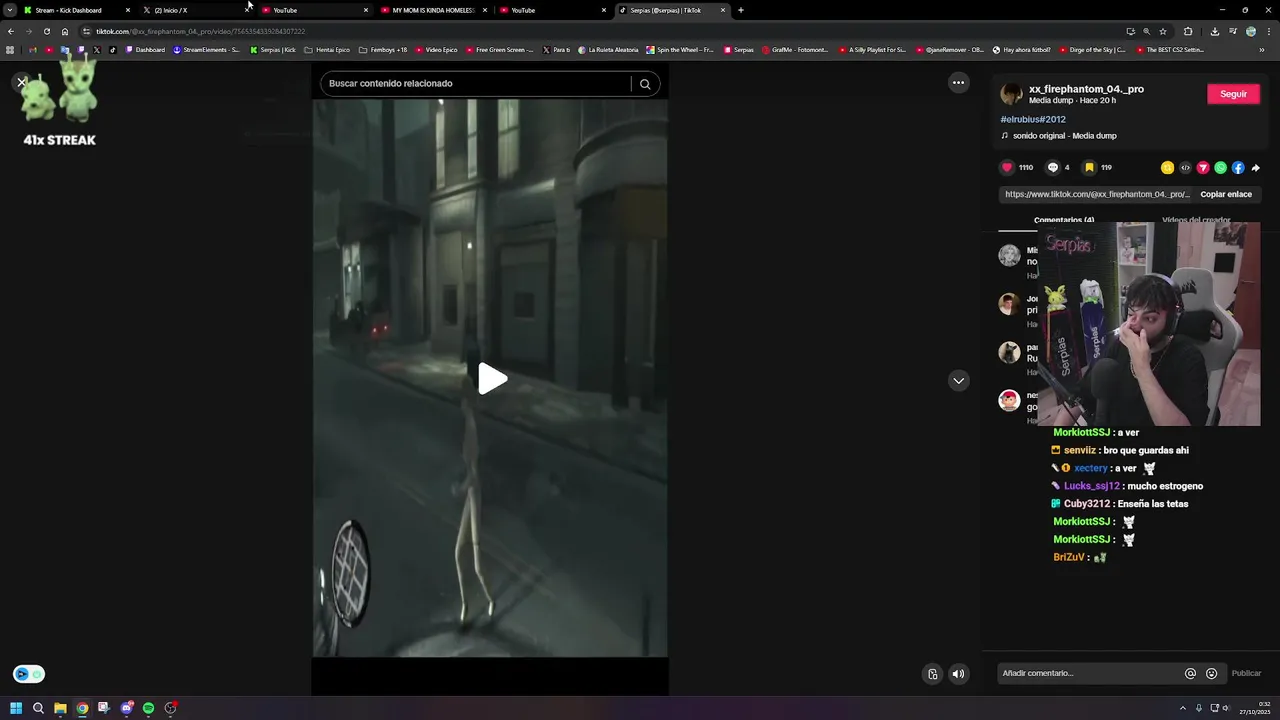1280x720 pixels.
Task: Play the paused TikTok video
Action: (491, 379)
